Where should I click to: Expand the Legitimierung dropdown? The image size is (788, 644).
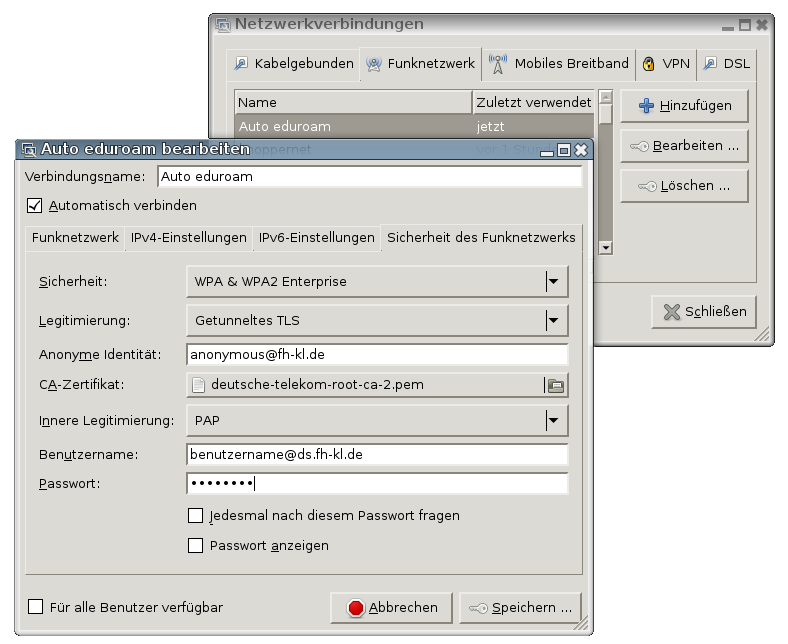click(x=377, y=321)
